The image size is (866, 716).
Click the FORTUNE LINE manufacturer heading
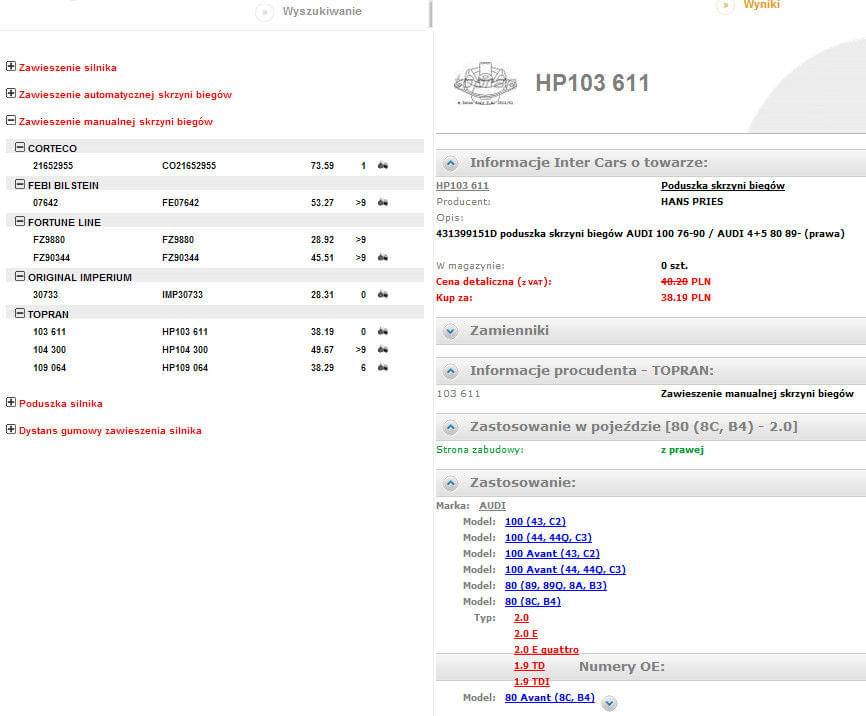(x=64, y=222)
